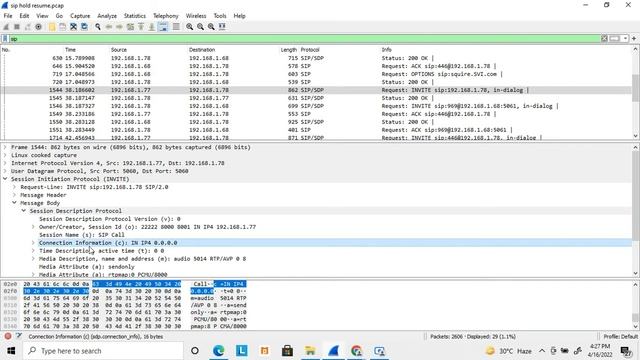
Task: Open the Statistics menu
Action: 135,16
